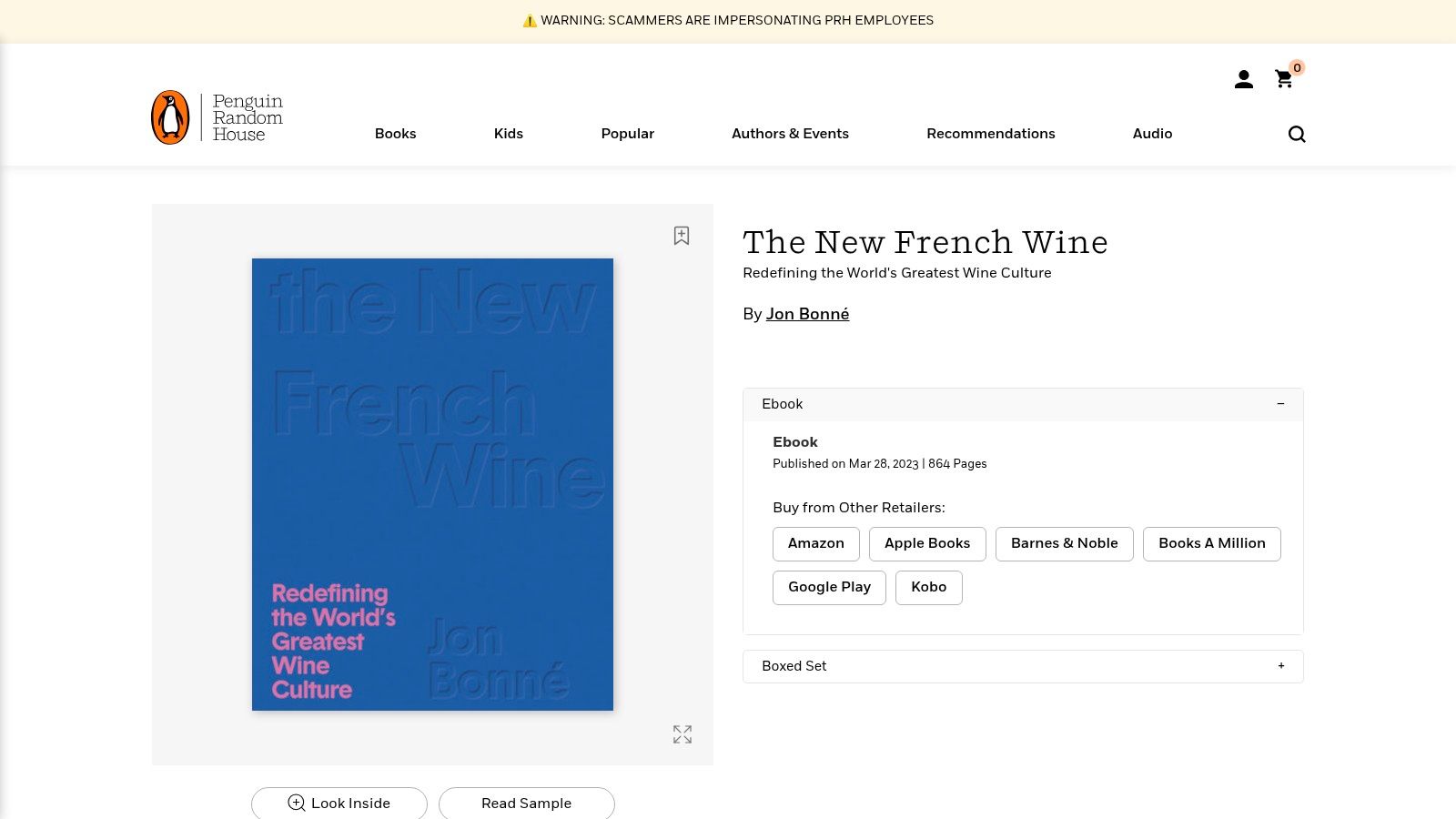Open the Books menu
This screenshot has width=1456, height=819.
tap(395, 134)
